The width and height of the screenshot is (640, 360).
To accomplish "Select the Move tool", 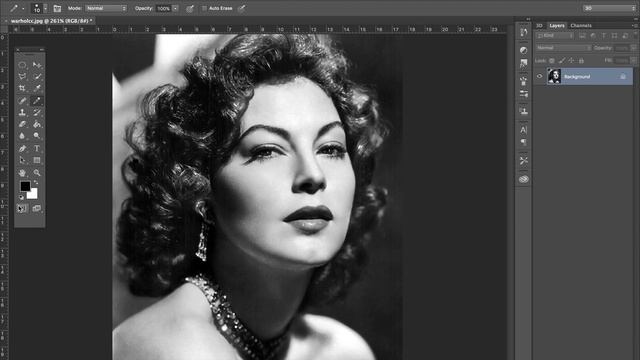I will point(37,65).
